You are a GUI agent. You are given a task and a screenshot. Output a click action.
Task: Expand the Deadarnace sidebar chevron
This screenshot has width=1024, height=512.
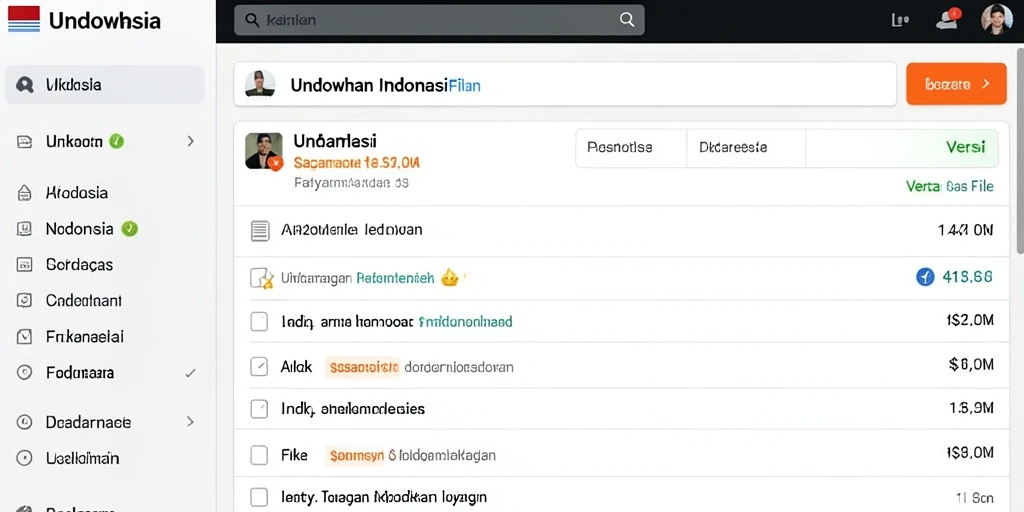point(191,422)
